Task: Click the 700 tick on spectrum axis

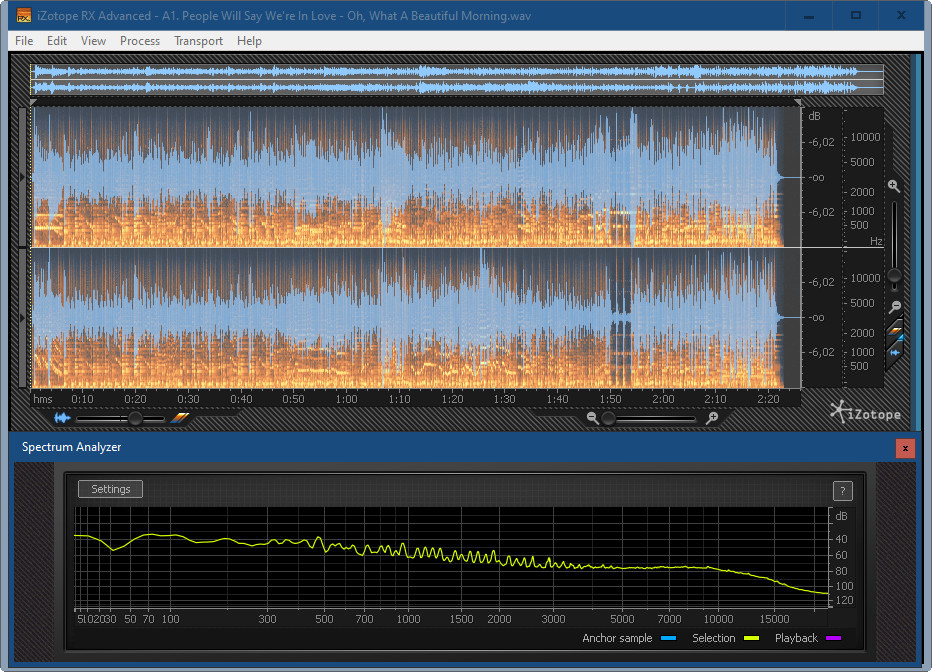Action: pos(364,619)
